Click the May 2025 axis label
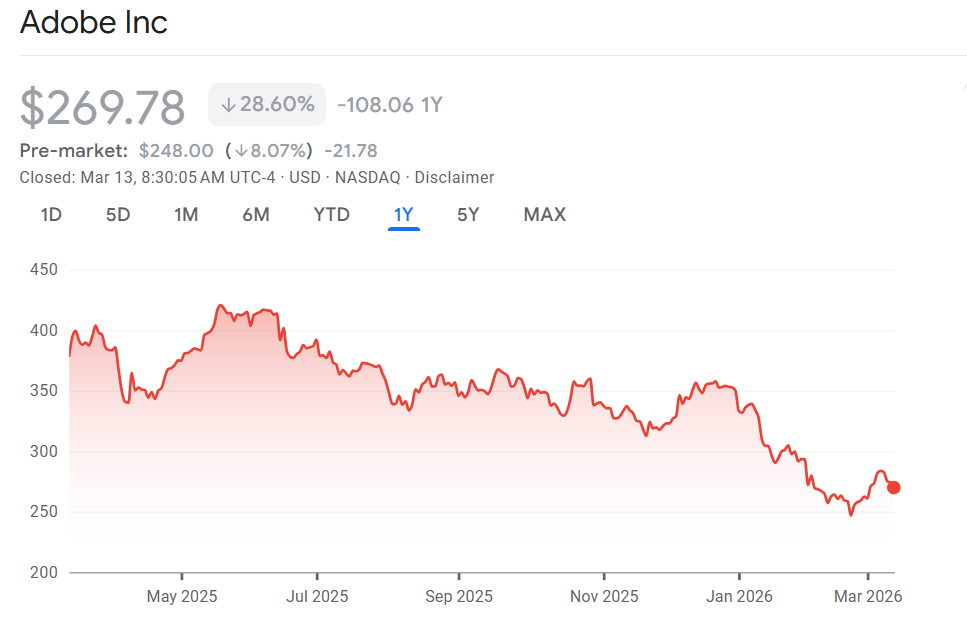This screenshot has width=967, height=621. [x=182, y=596]
